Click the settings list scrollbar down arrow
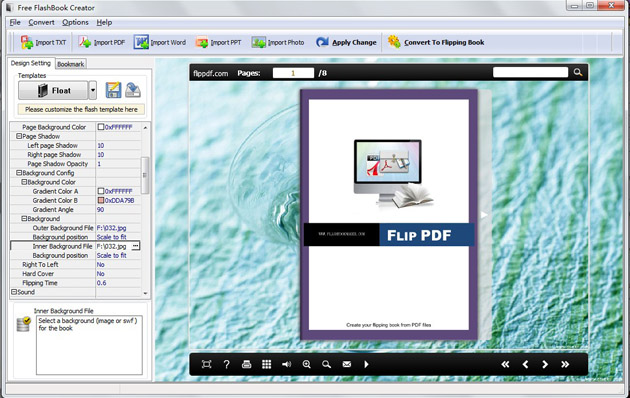Viewport: 630px width, 398px height. coord(145,294)
